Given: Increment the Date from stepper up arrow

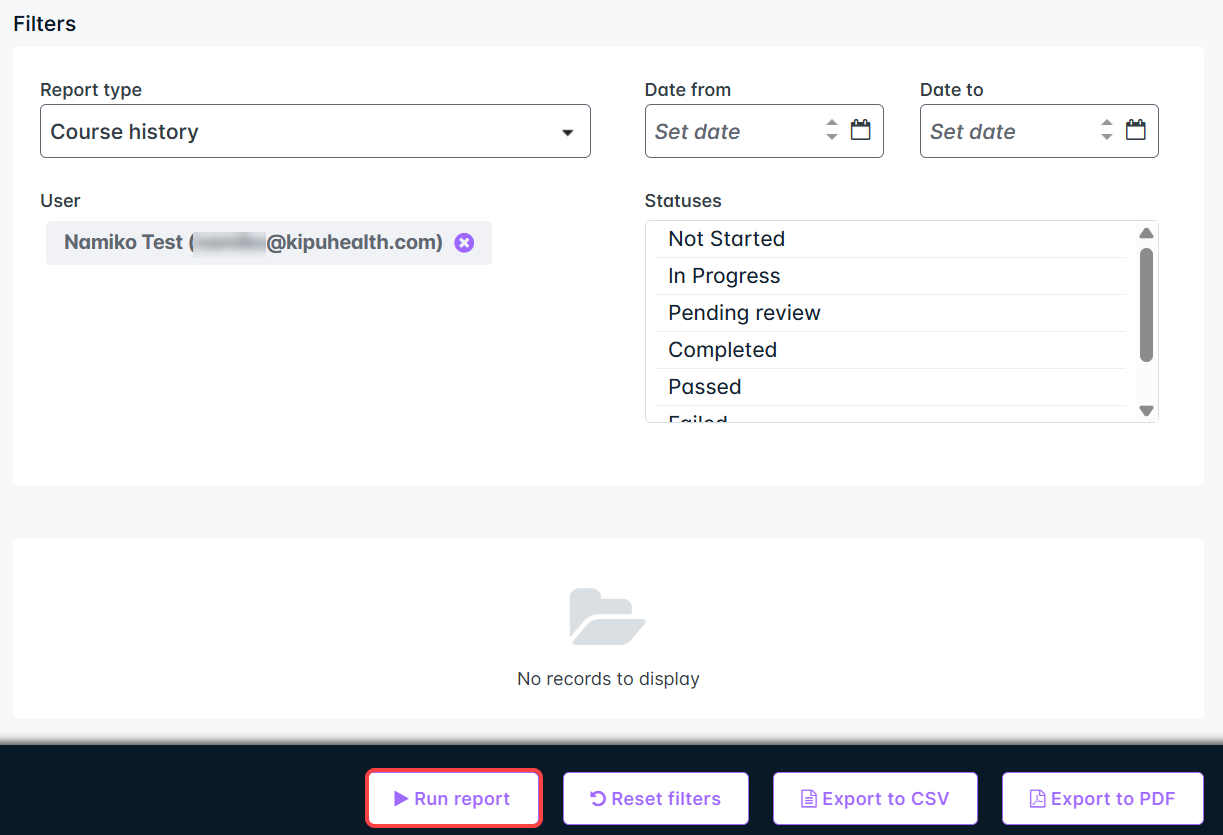Looking at the screenshot, I should pos(832,124).
